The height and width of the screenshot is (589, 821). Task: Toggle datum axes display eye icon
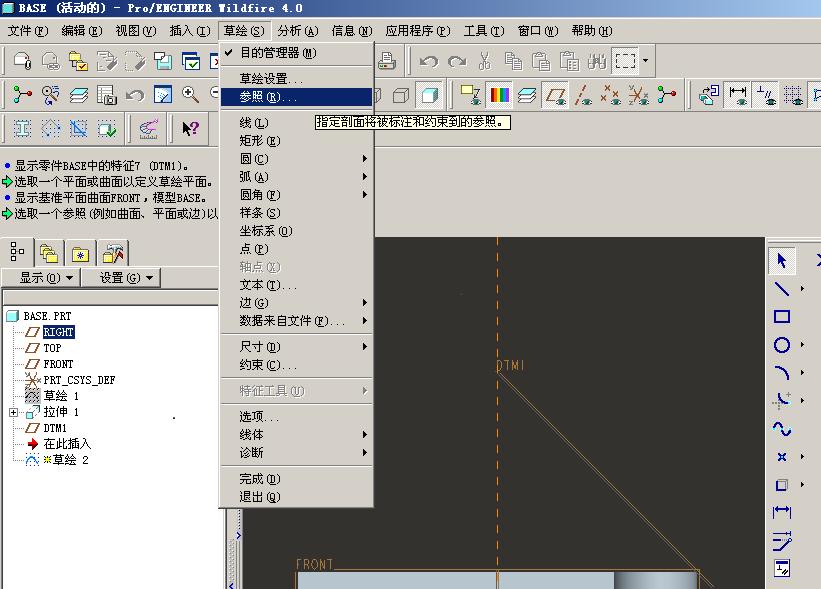pos(583,95)
